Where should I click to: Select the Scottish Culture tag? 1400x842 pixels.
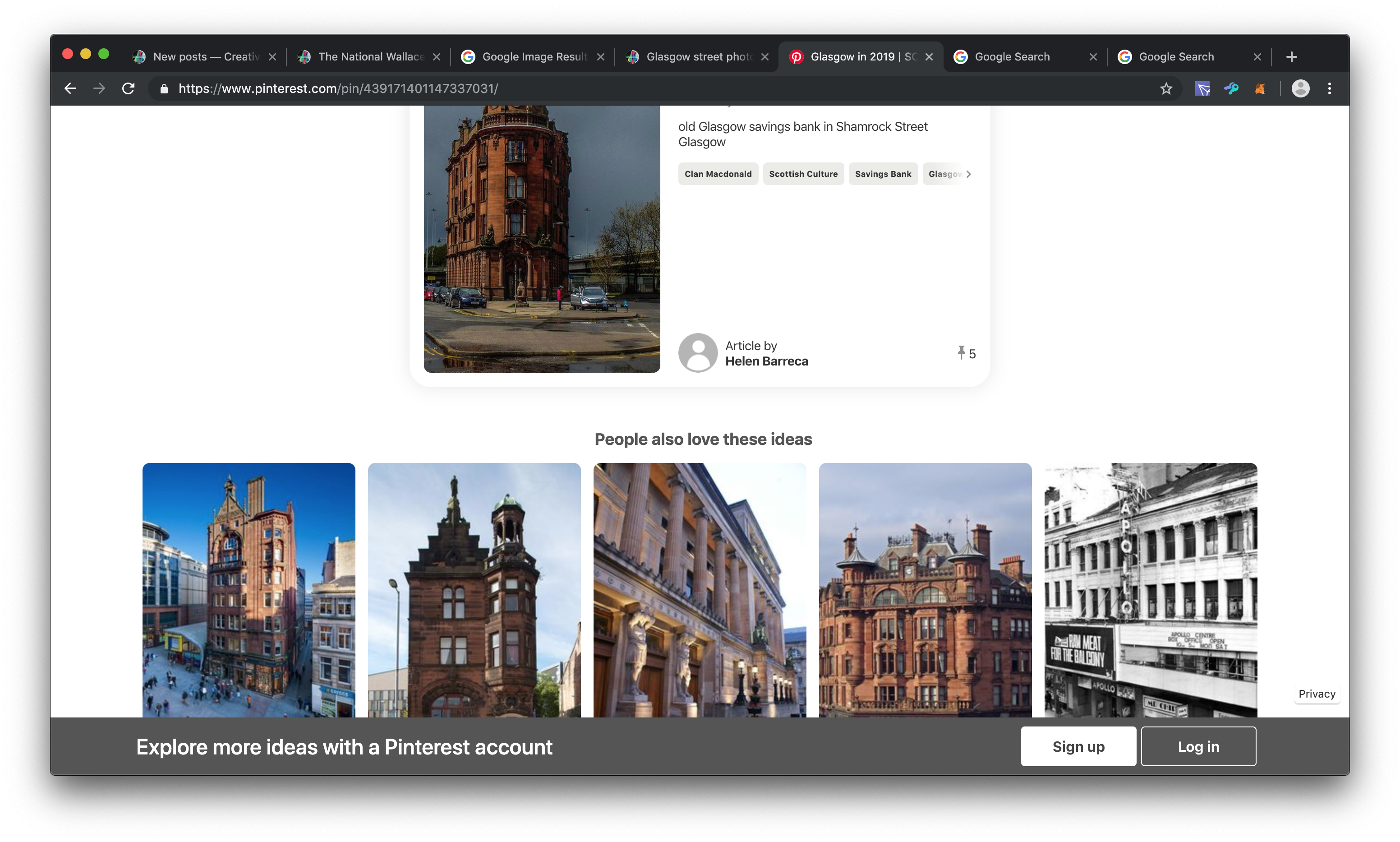click(x=803, y=174)
